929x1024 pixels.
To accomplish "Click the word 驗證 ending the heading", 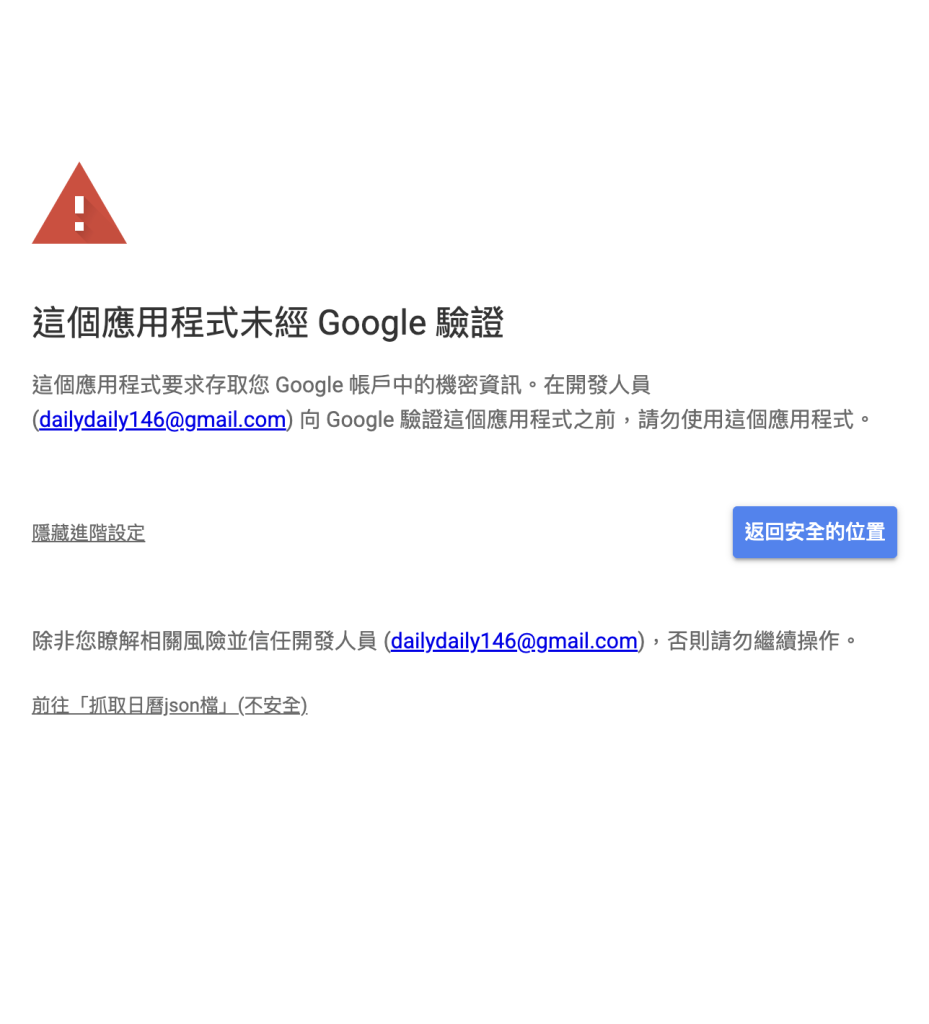I will [x=470, y=323].
